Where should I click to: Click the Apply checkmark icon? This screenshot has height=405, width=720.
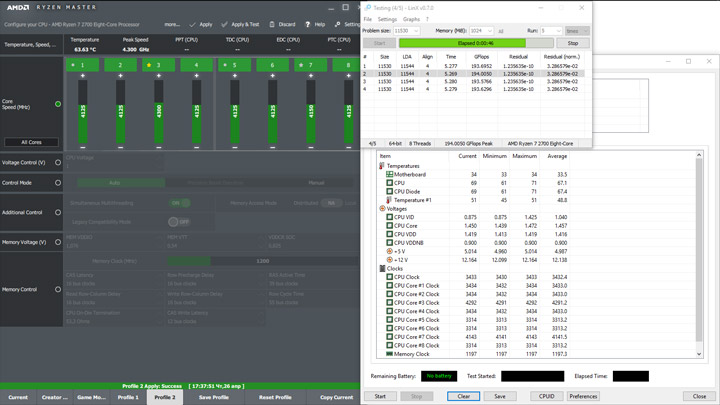[193, 24]
